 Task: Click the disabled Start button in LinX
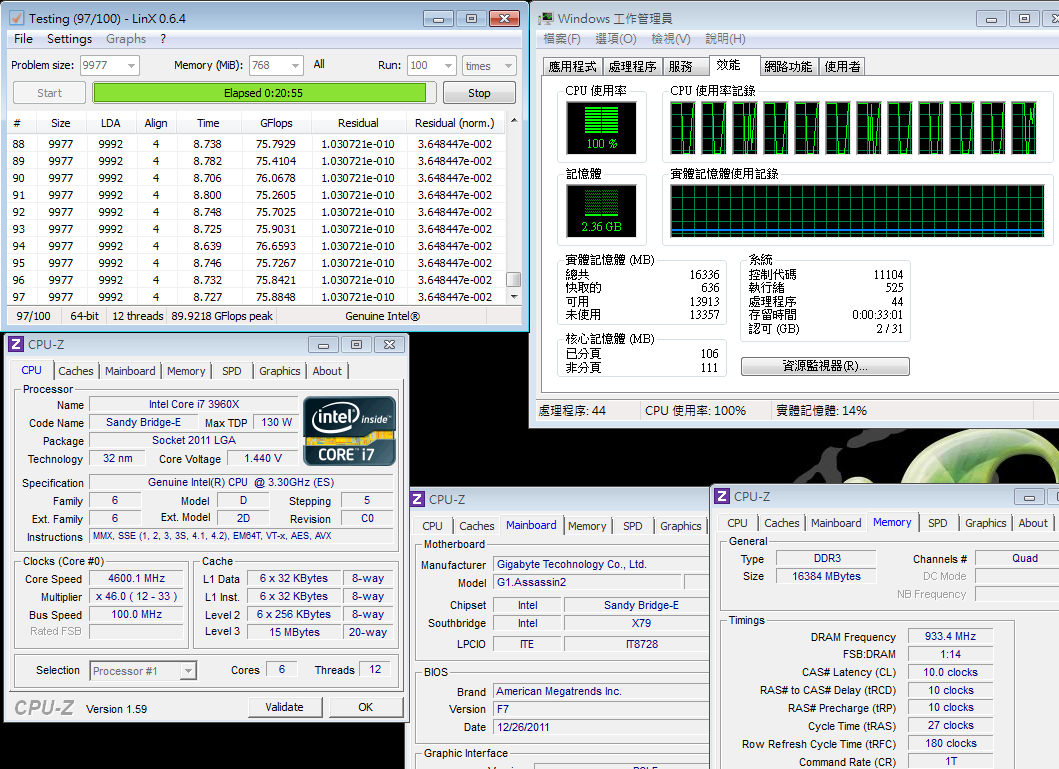pyautogui.click(x=49, y=93)
